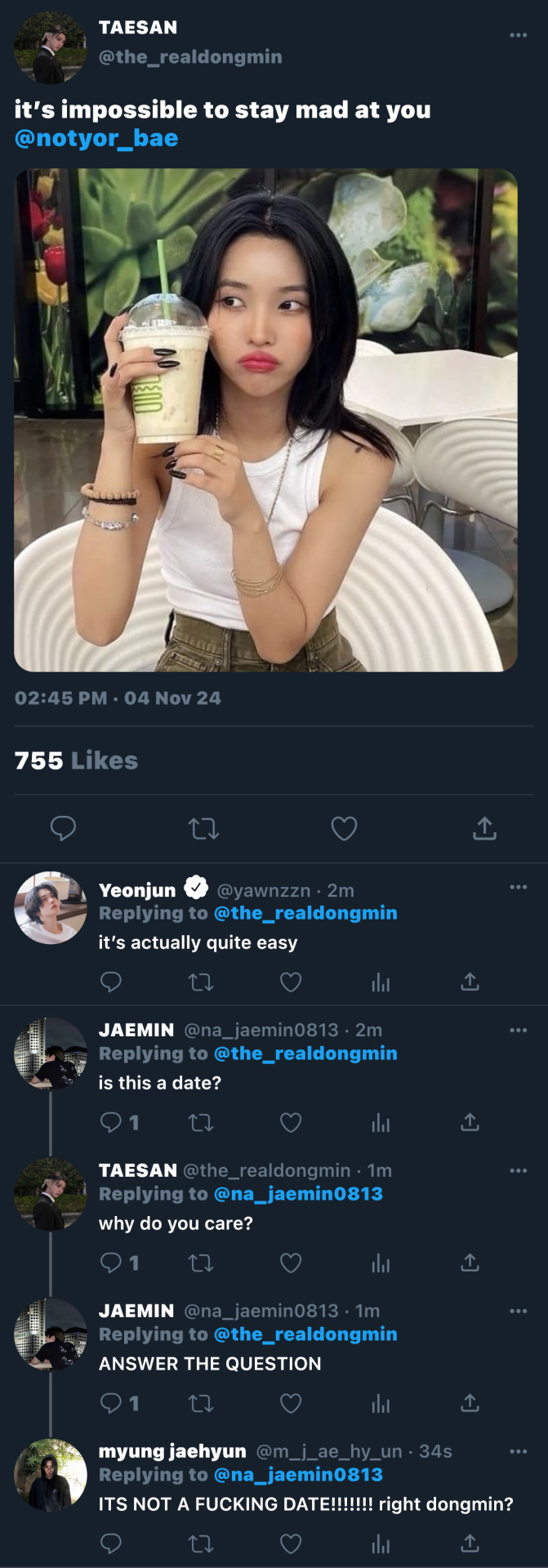This screenshot has width=548, height=1568.
Task: Like myung jaehyun's reply
Action: tap(291, 1543)
